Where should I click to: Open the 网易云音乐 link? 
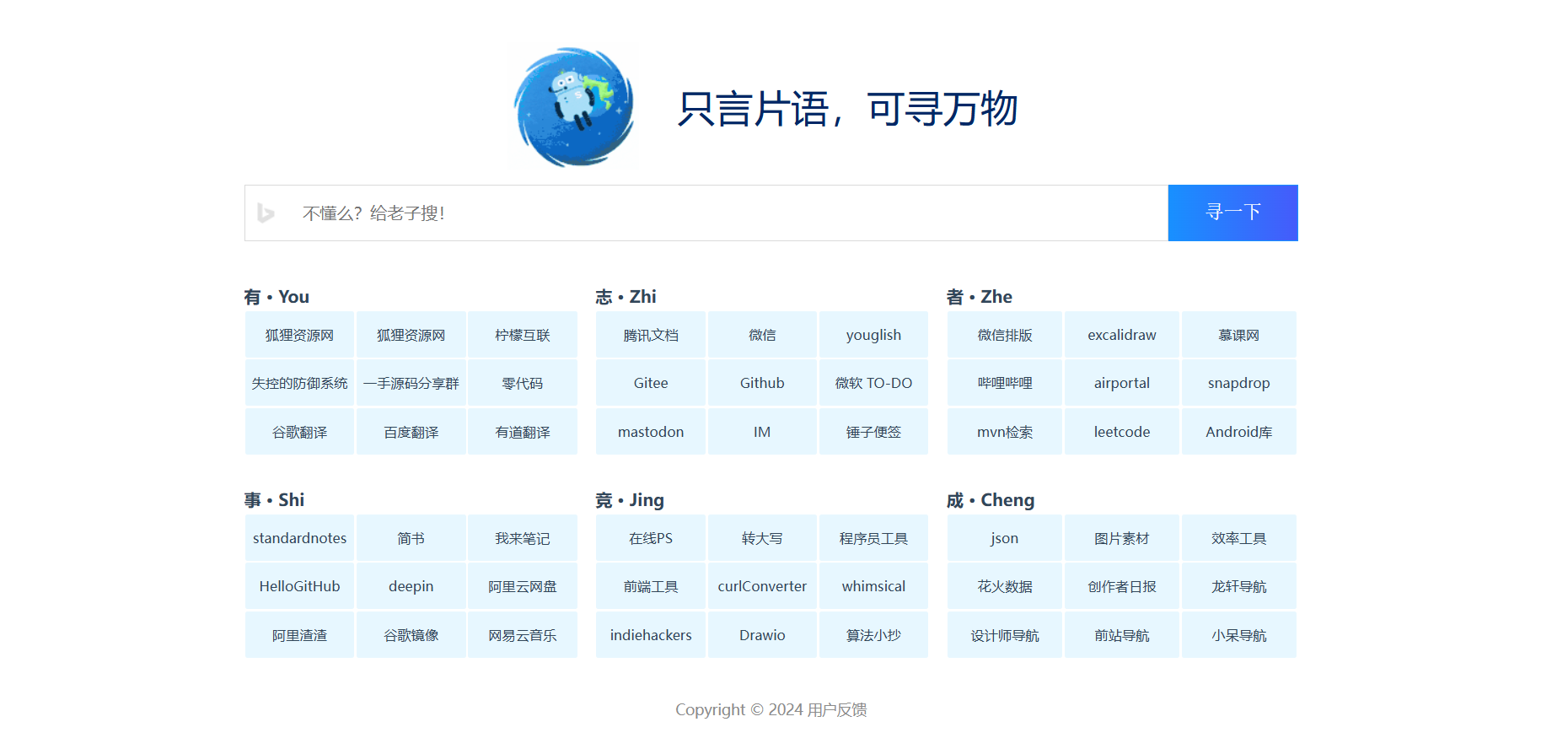click(523, 635)
